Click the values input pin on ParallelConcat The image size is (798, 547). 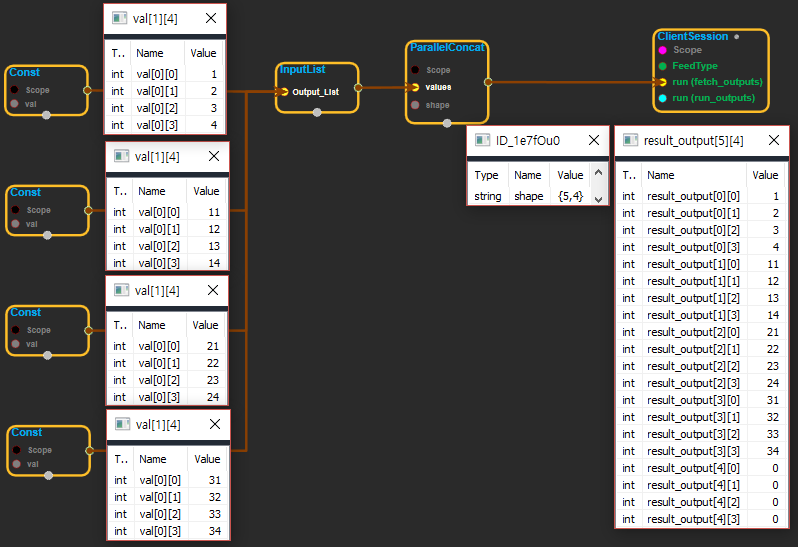click(415, 87)
